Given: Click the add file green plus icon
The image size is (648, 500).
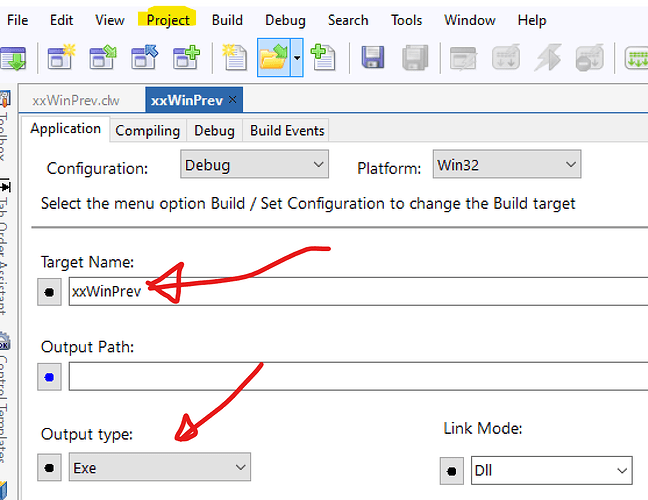Looking at the screenshot, I should (x=322, y=58).
